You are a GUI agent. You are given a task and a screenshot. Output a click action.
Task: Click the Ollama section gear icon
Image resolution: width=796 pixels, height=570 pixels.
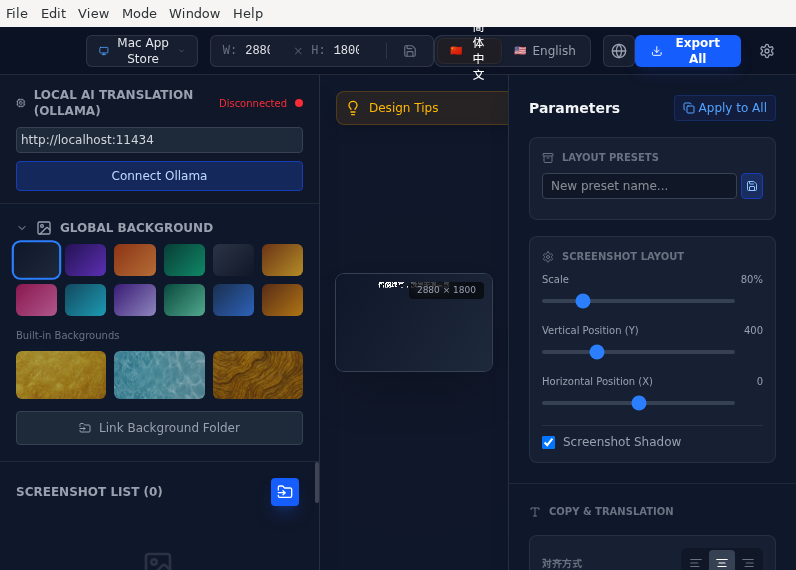21,103
